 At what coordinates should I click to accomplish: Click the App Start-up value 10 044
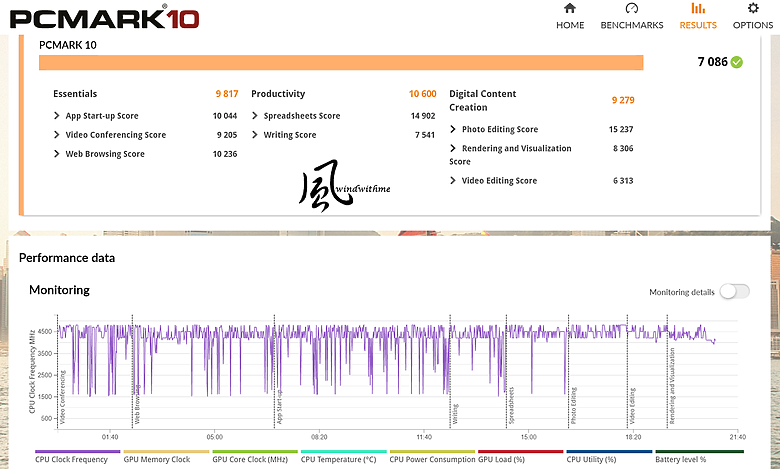click(x=225, y=116)
